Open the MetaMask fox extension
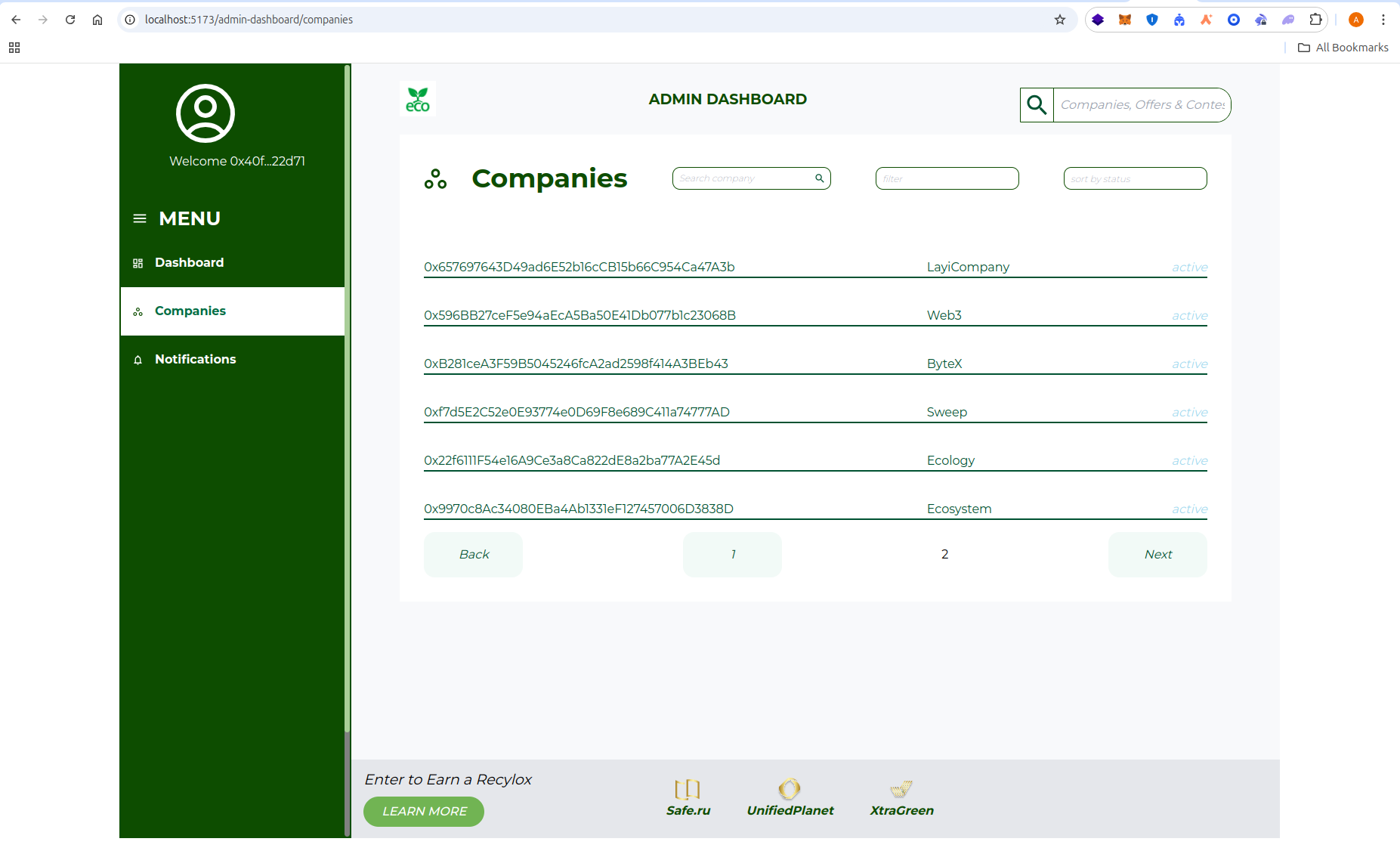Viewport: 1400px width, 854px height. pyautogui.click(x=1125, y=20)
